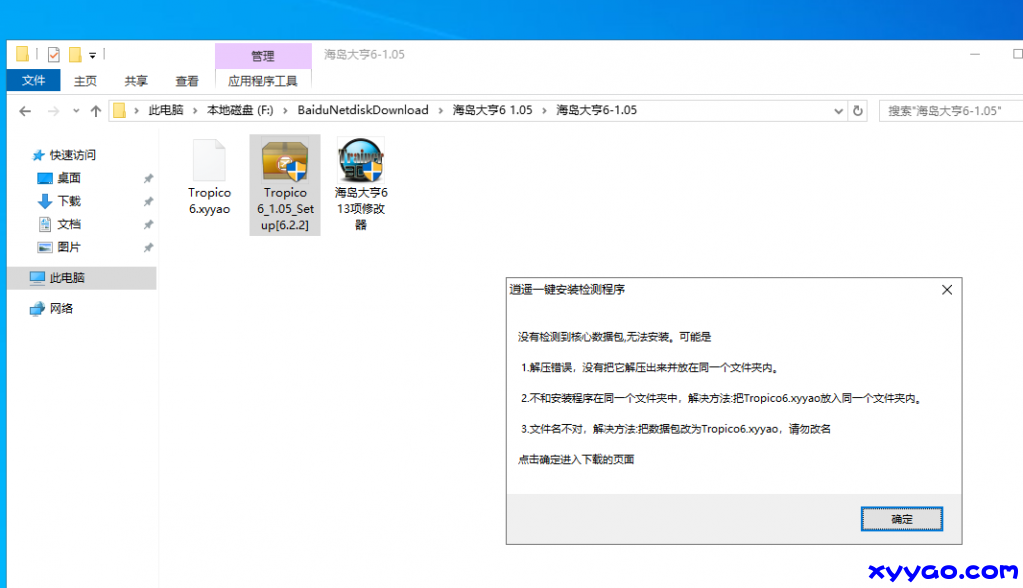Open 桌面 in Quick access sidebar

click(69, 178)
